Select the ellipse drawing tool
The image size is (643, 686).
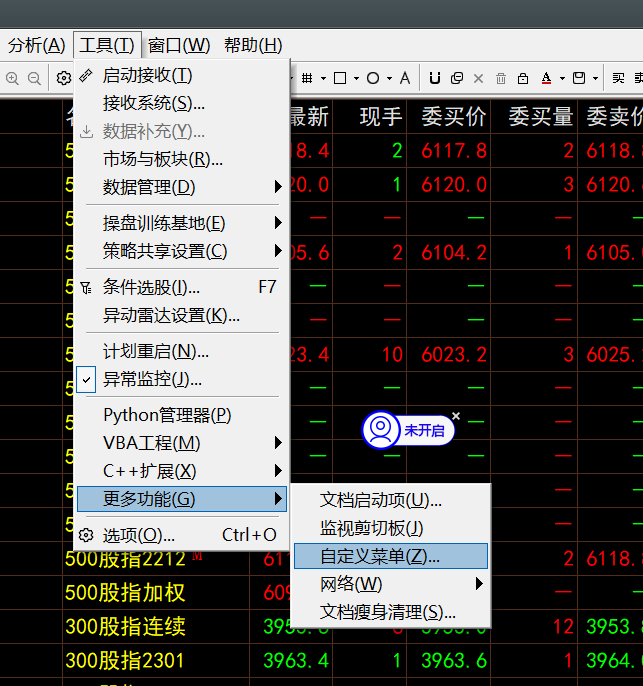373,78
